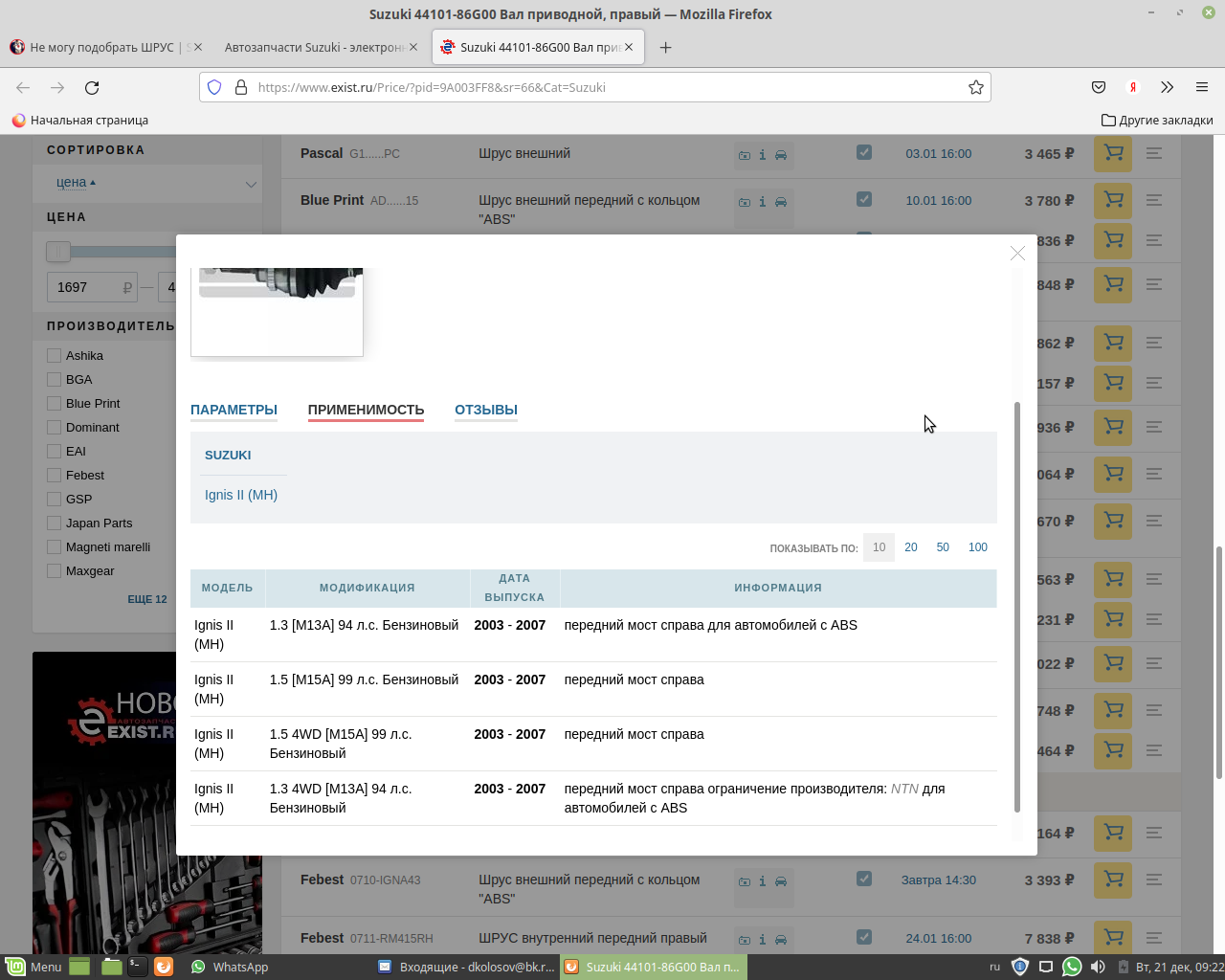Show car applicability for Febest 0711-RM415RH

point(781,940)
